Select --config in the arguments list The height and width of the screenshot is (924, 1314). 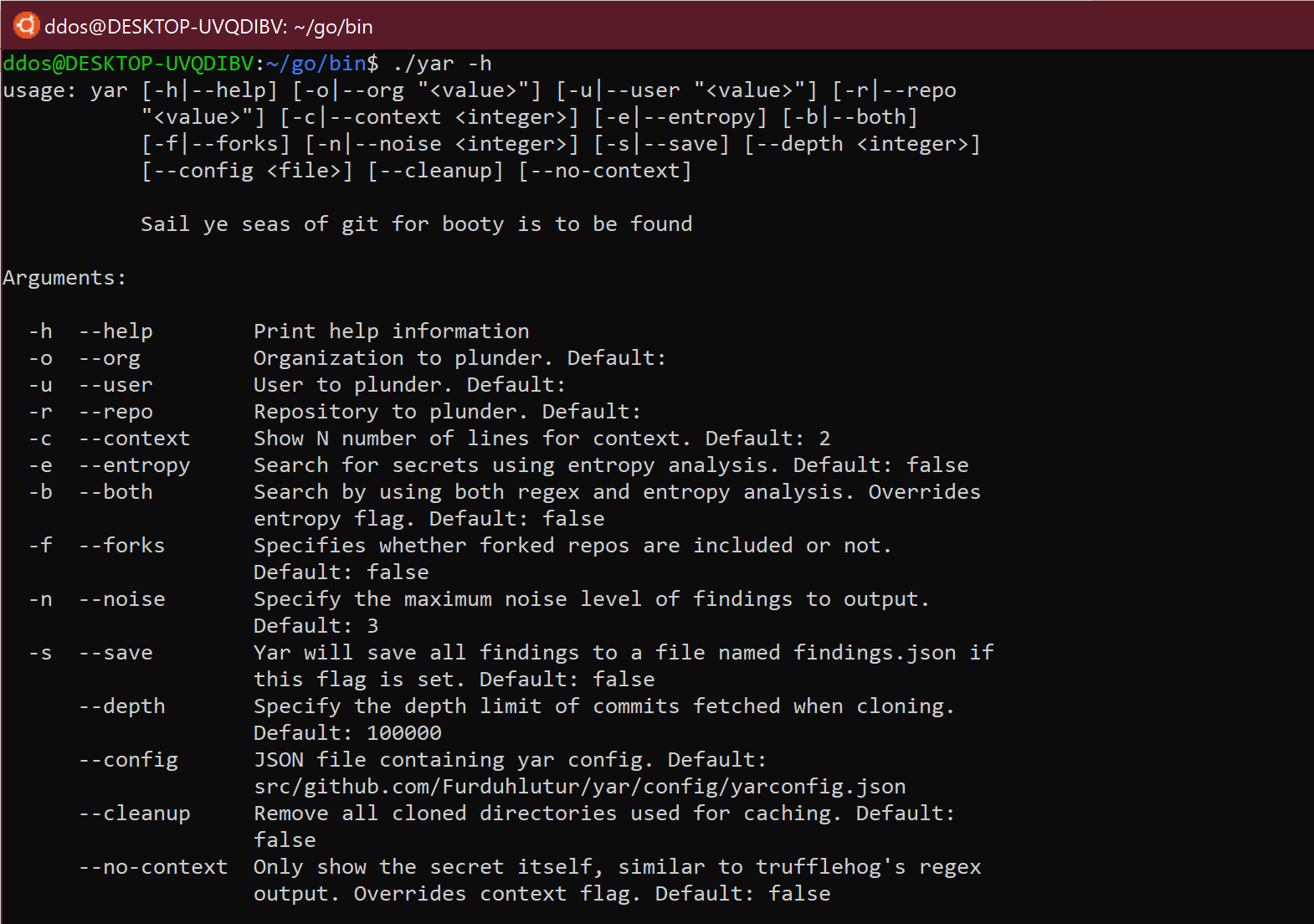128,760
